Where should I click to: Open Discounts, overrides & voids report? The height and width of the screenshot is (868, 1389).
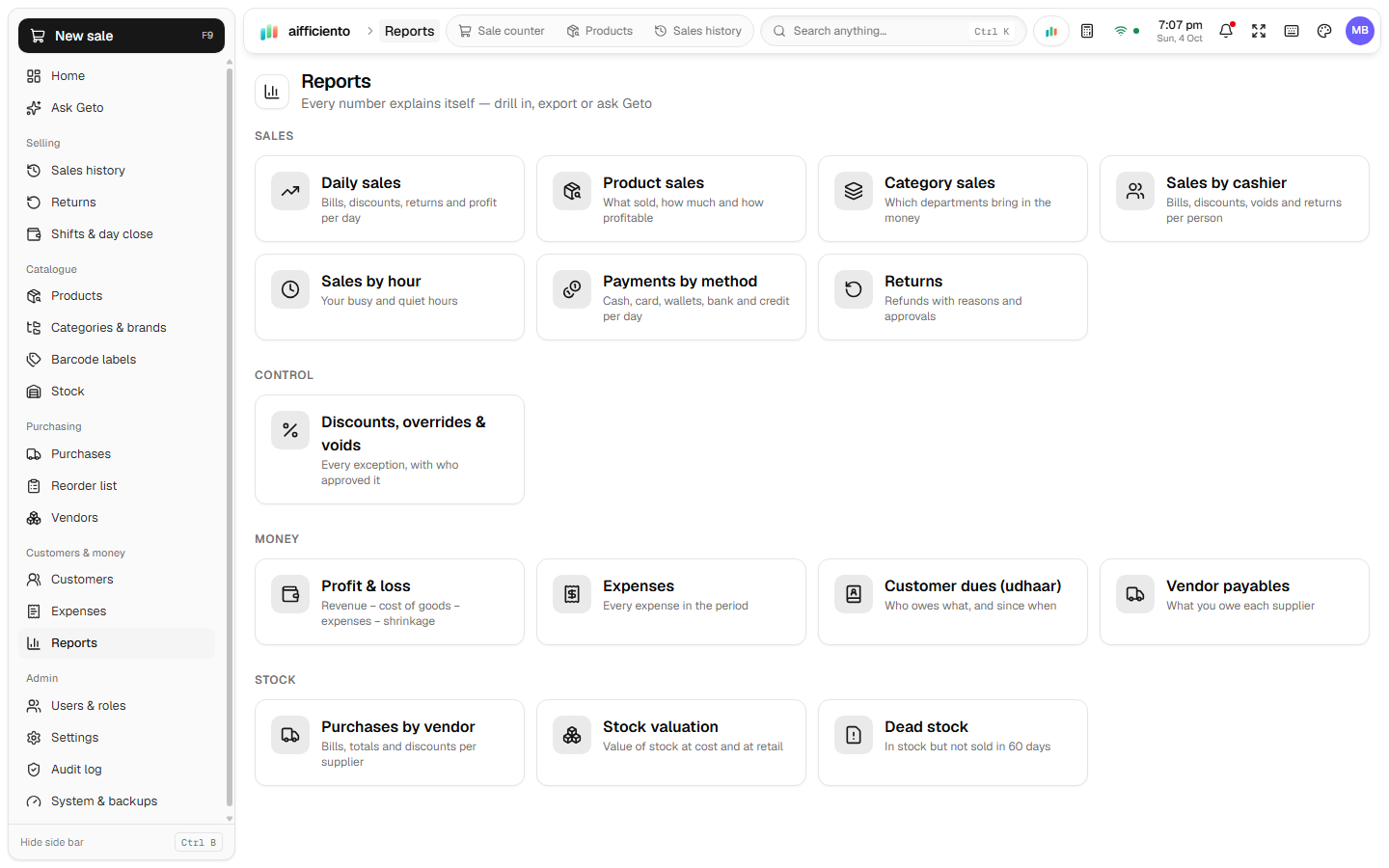tap(390, 449)
